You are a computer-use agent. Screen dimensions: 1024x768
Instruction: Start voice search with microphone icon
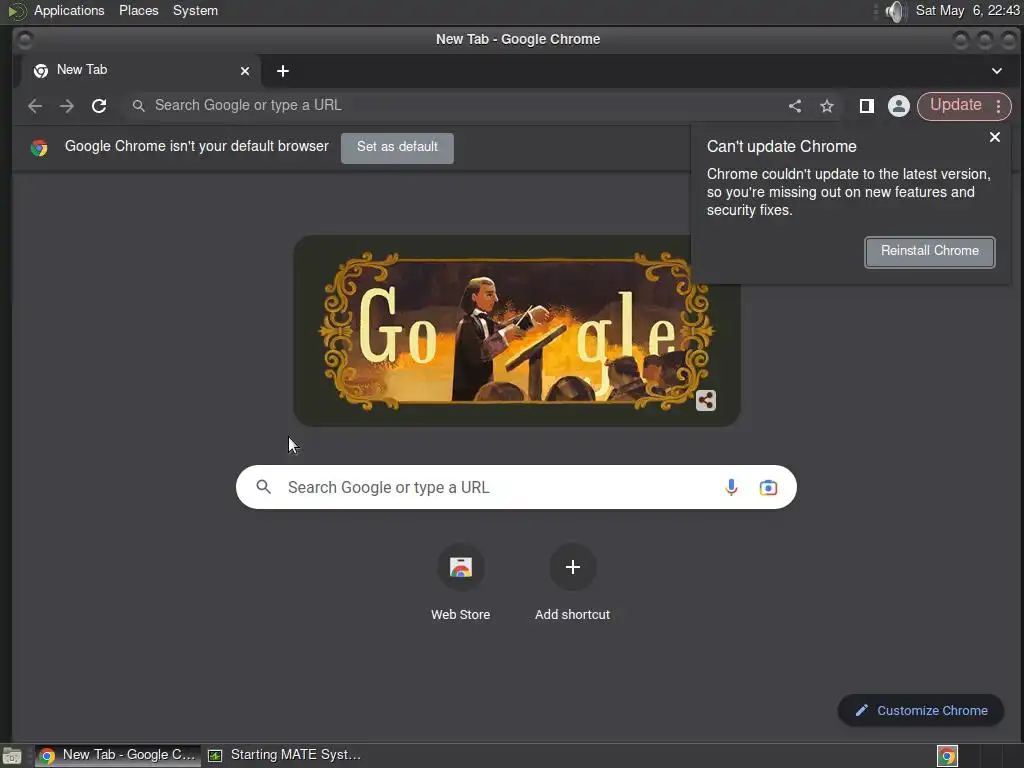[731, 487]
